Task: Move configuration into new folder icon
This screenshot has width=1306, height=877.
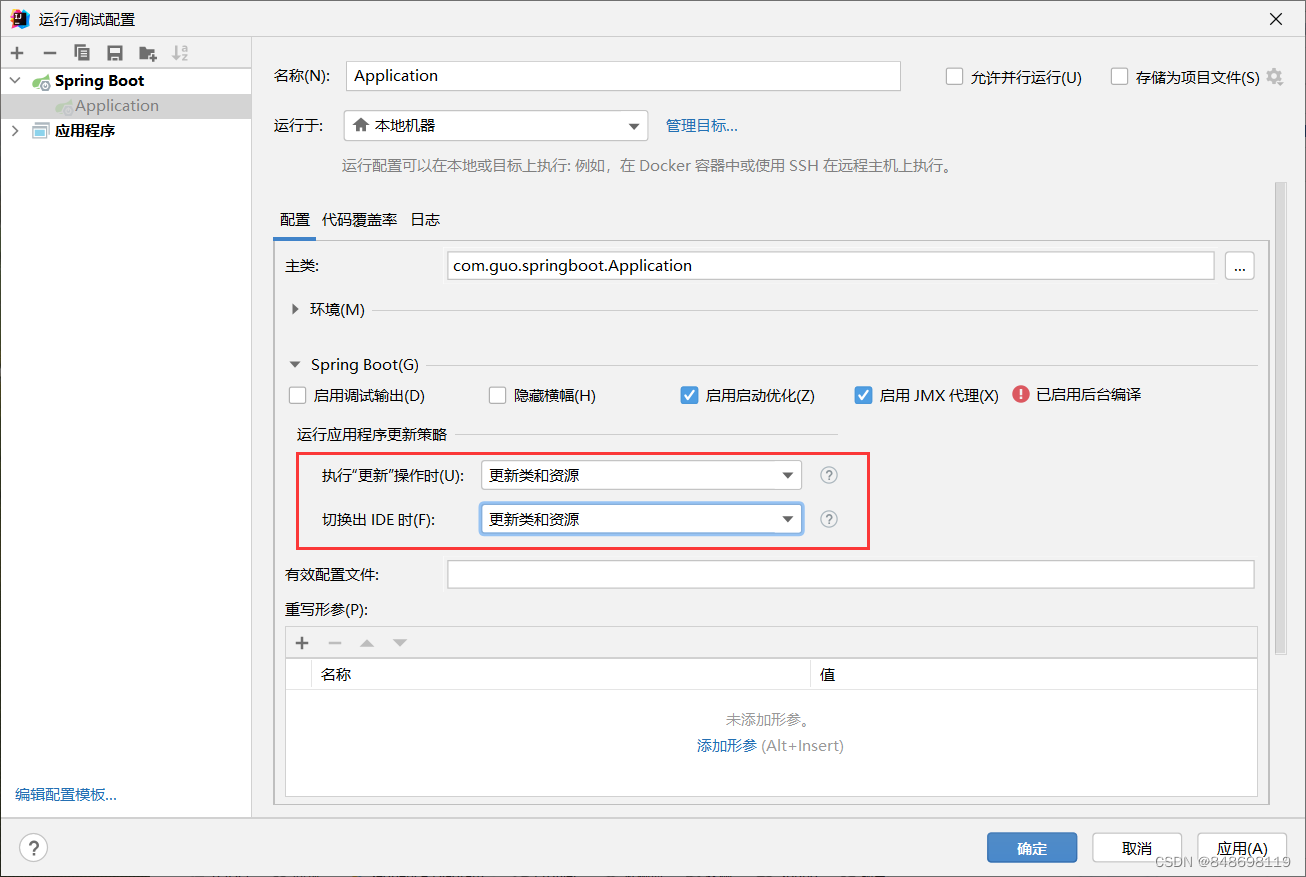Action: 148,53
